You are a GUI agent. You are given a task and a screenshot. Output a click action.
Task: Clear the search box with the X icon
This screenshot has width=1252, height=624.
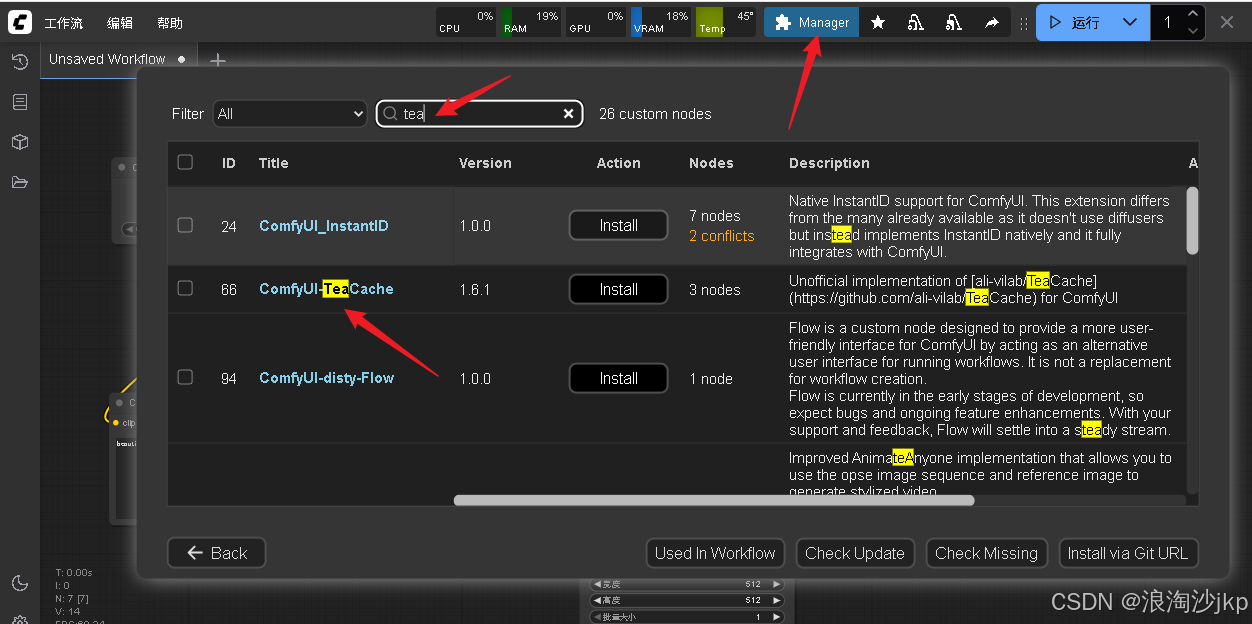click(568, 114)
